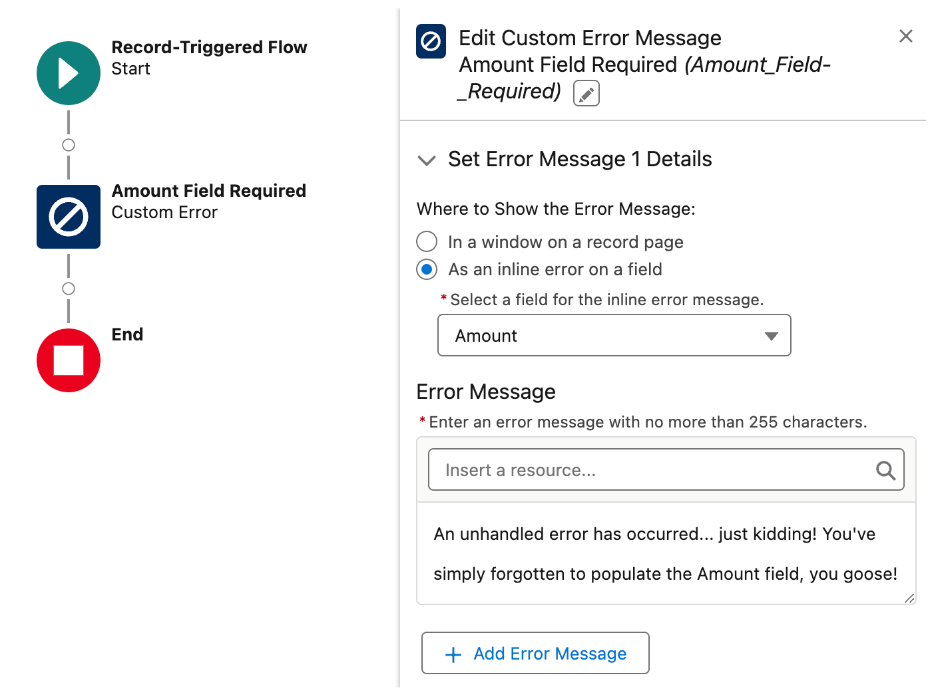
Task: Click the green Start play icon
Action: (x=68, y=73)
